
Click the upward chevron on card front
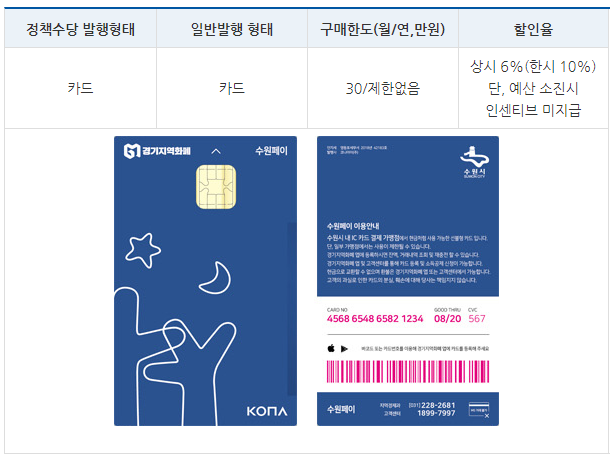point(216,151)
